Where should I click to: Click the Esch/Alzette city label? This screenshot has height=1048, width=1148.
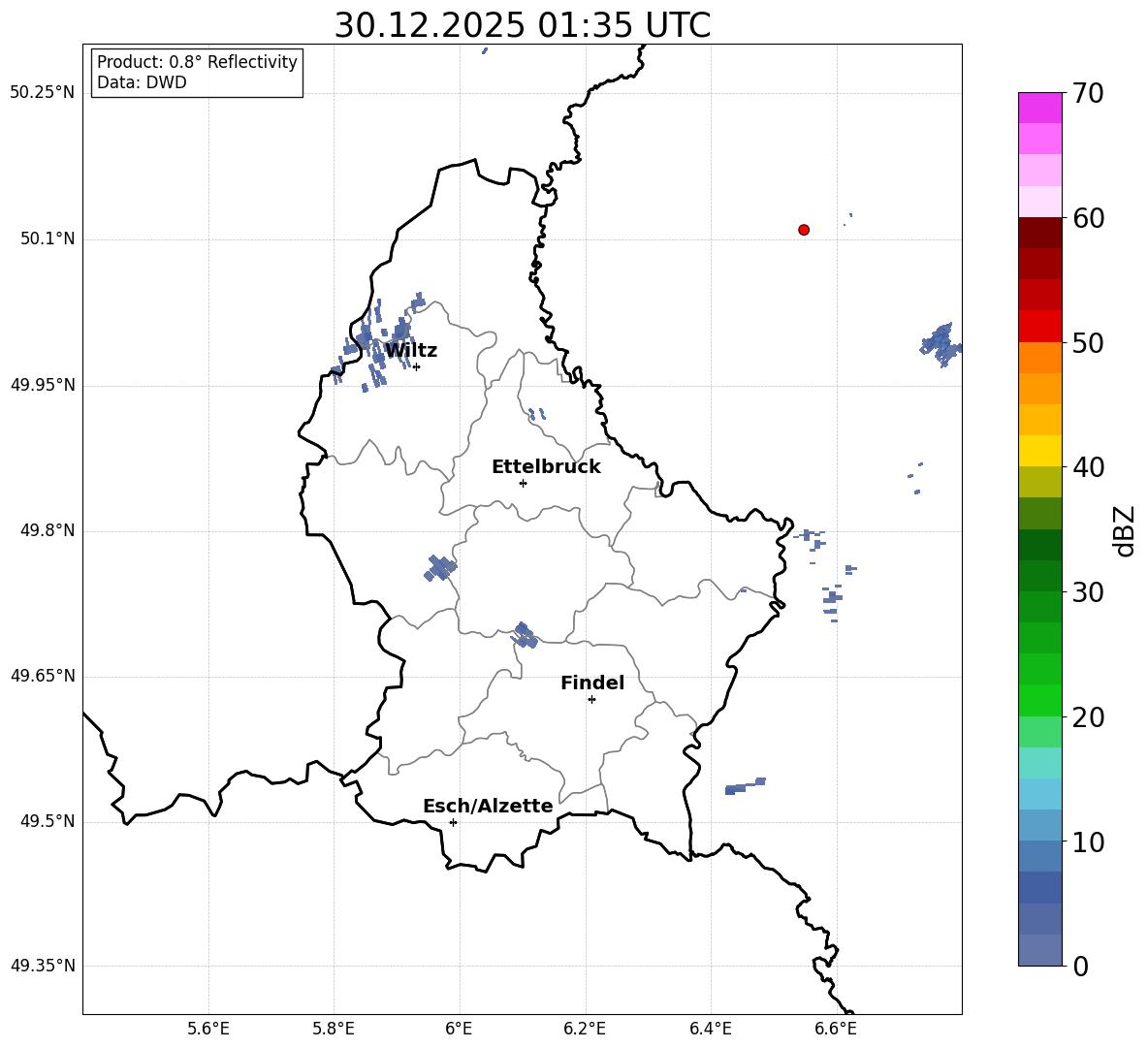(x=488, y=806)
